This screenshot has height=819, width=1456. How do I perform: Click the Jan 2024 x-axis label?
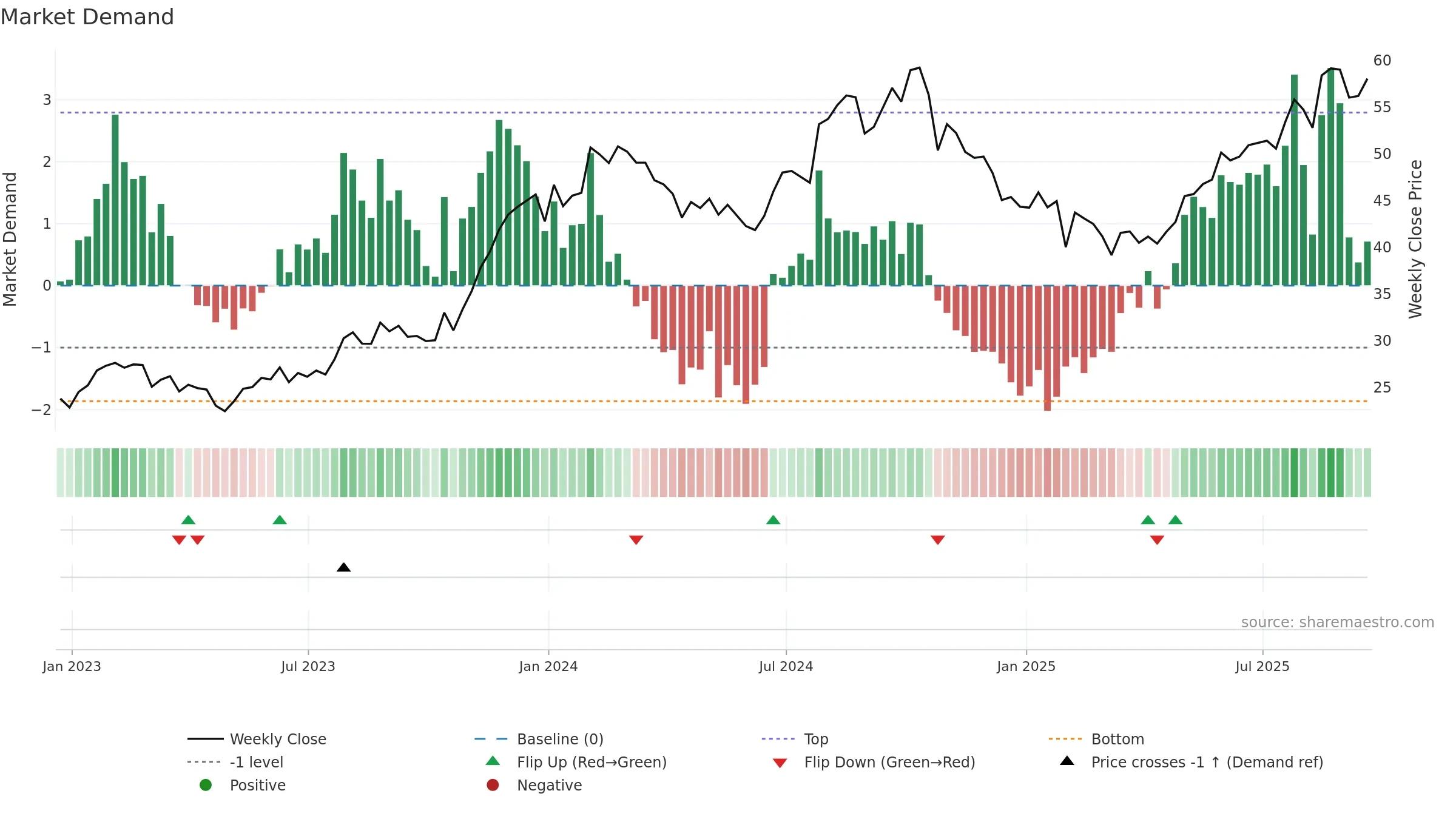coord(548,666)
